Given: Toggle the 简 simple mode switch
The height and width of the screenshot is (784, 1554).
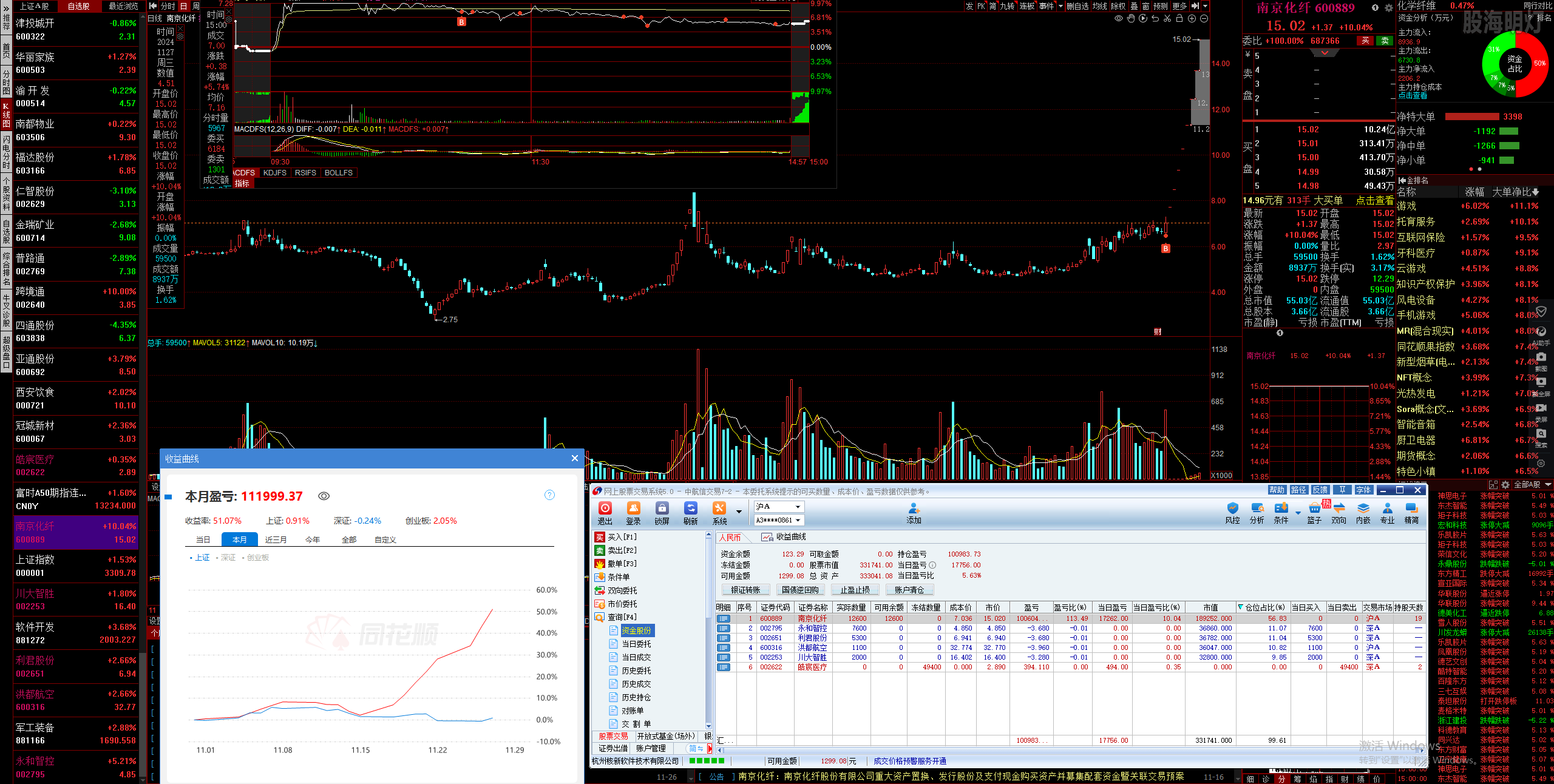Looking at the screenshot, I should click(696, 749).
